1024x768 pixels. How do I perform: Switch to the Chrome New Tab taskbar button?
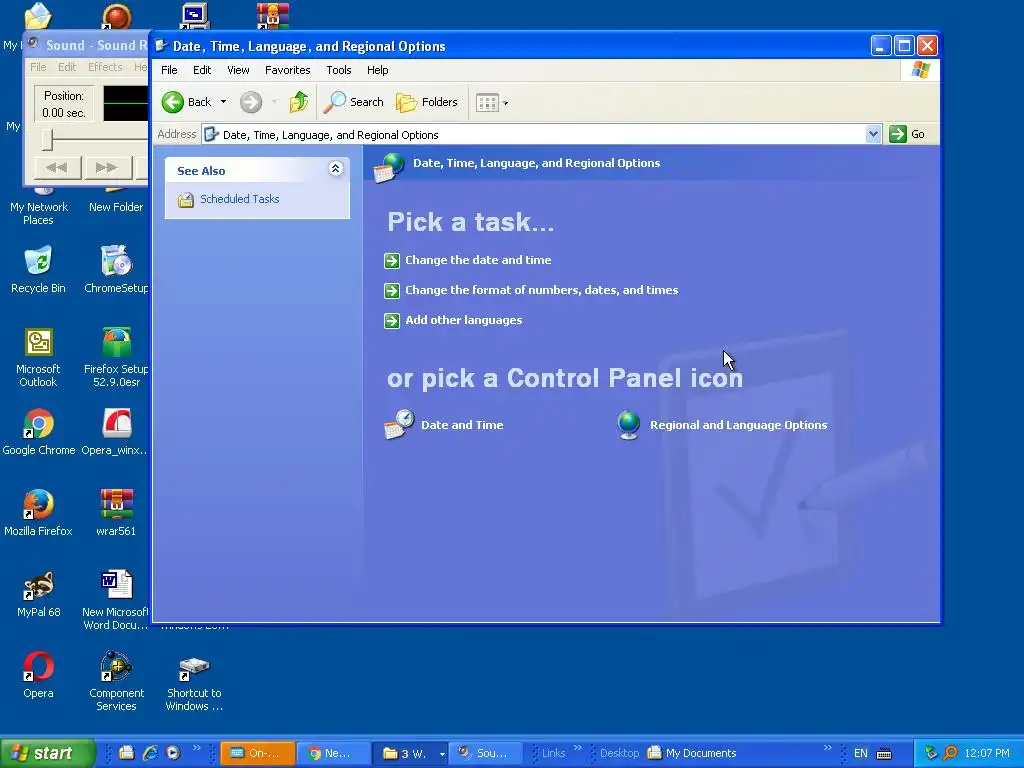(x=334, y=753)
